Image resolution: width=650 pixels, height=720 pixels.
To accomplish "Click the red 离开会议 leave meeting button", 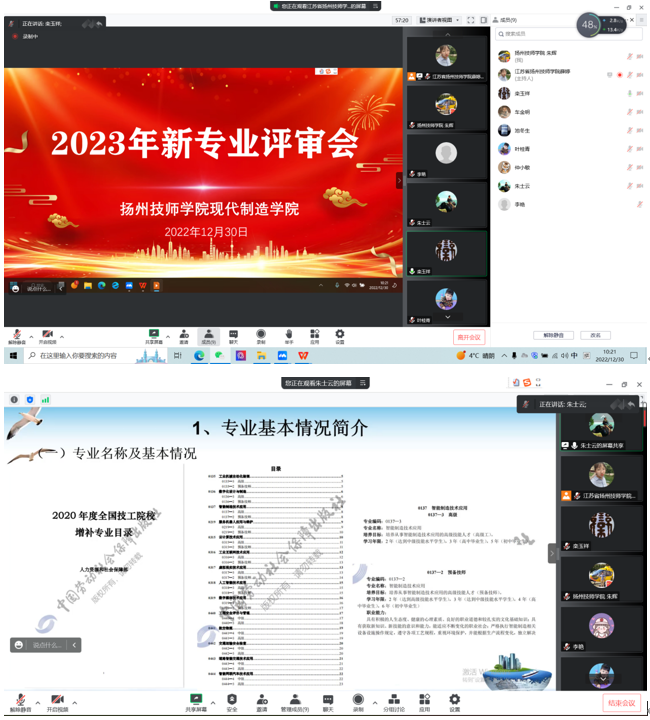I will 469,337.
